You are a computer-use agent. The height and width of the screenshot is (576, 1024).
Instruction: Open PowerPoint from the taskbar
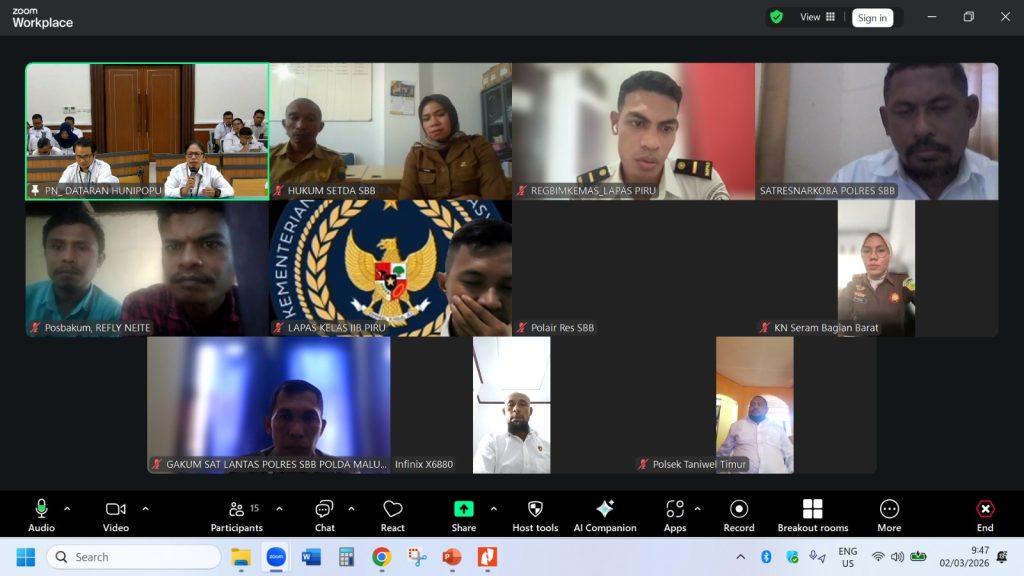pos(451,557)
